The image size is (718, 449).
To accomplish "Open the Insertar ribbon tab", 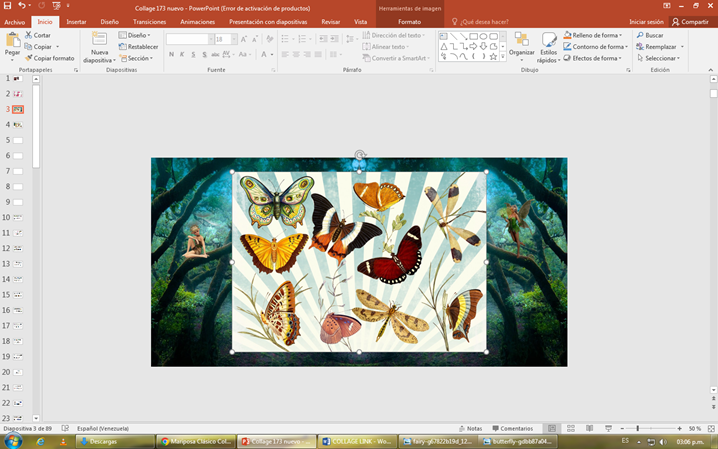I will click(x=76, y=22).
